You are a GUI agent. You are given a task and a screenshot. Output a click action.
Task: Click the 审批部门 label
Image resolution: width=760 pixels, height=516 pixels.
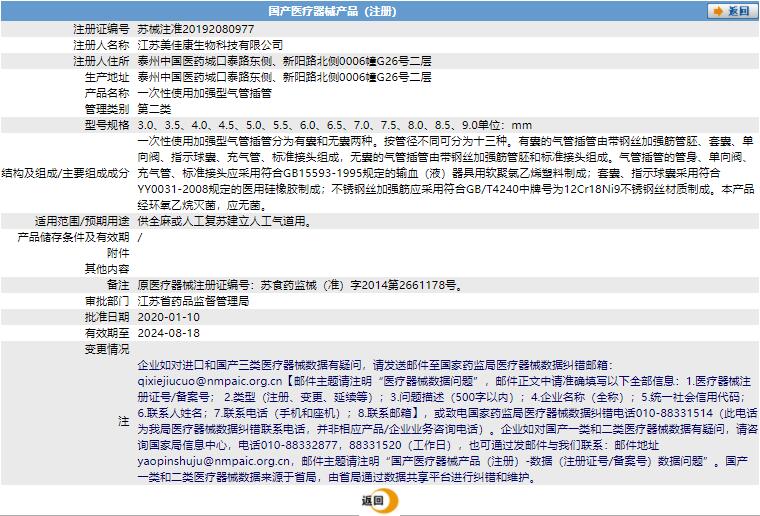(x=107, y=301)
